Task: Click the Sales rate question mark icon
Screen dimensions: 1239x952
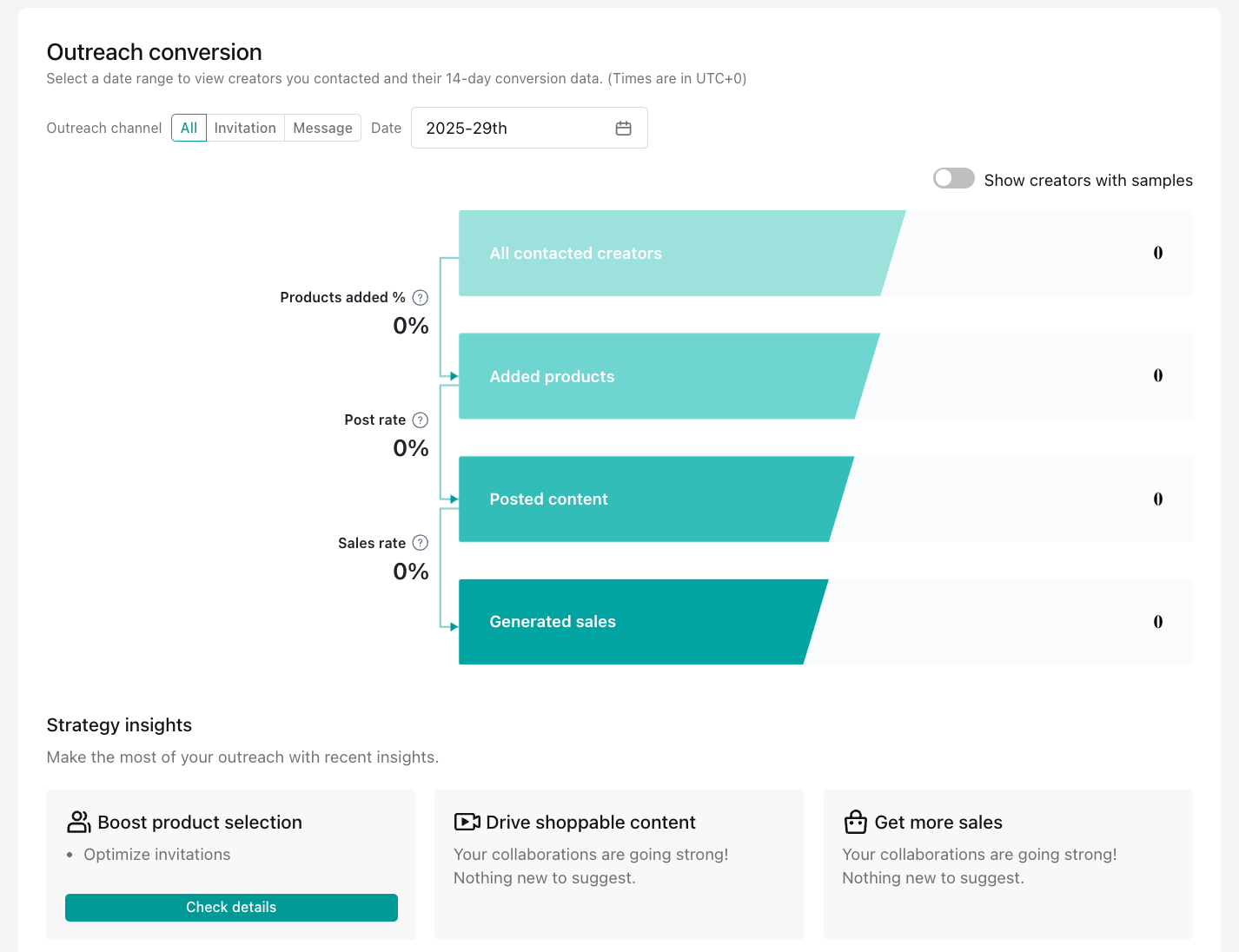Action: pos(420,543)
